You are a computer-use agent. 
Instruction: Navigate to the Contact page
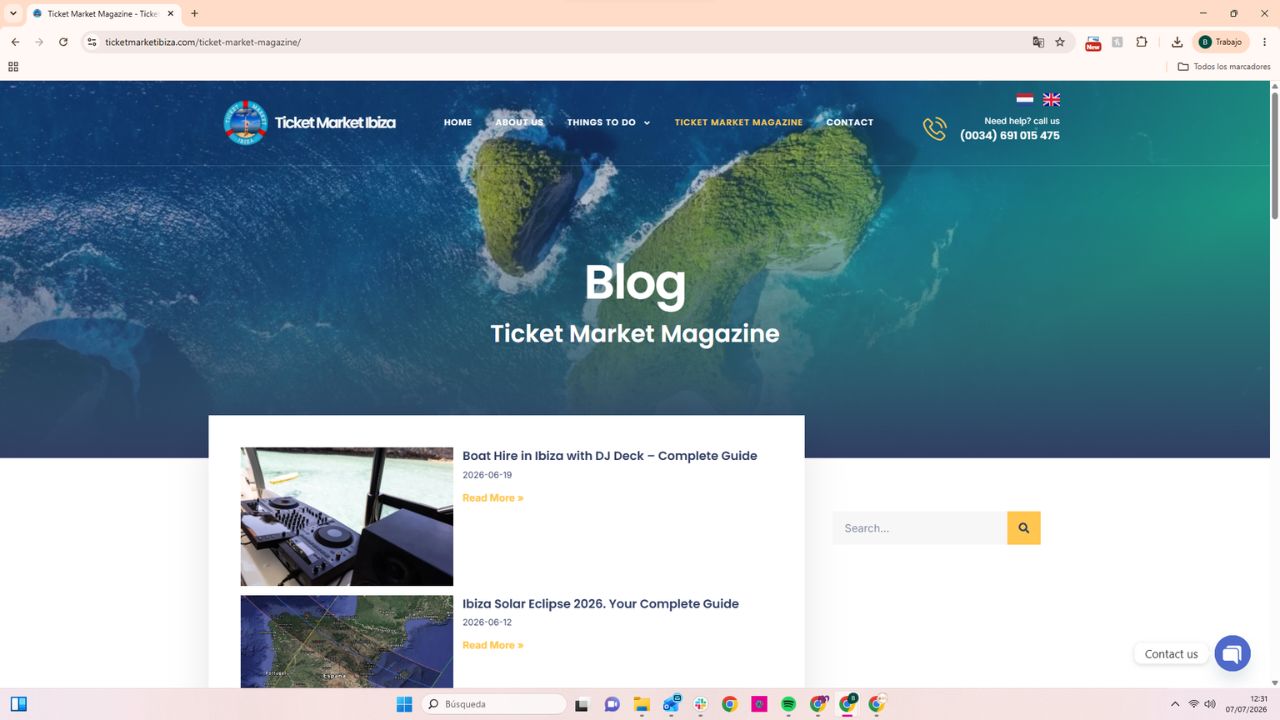pos(850,123)
